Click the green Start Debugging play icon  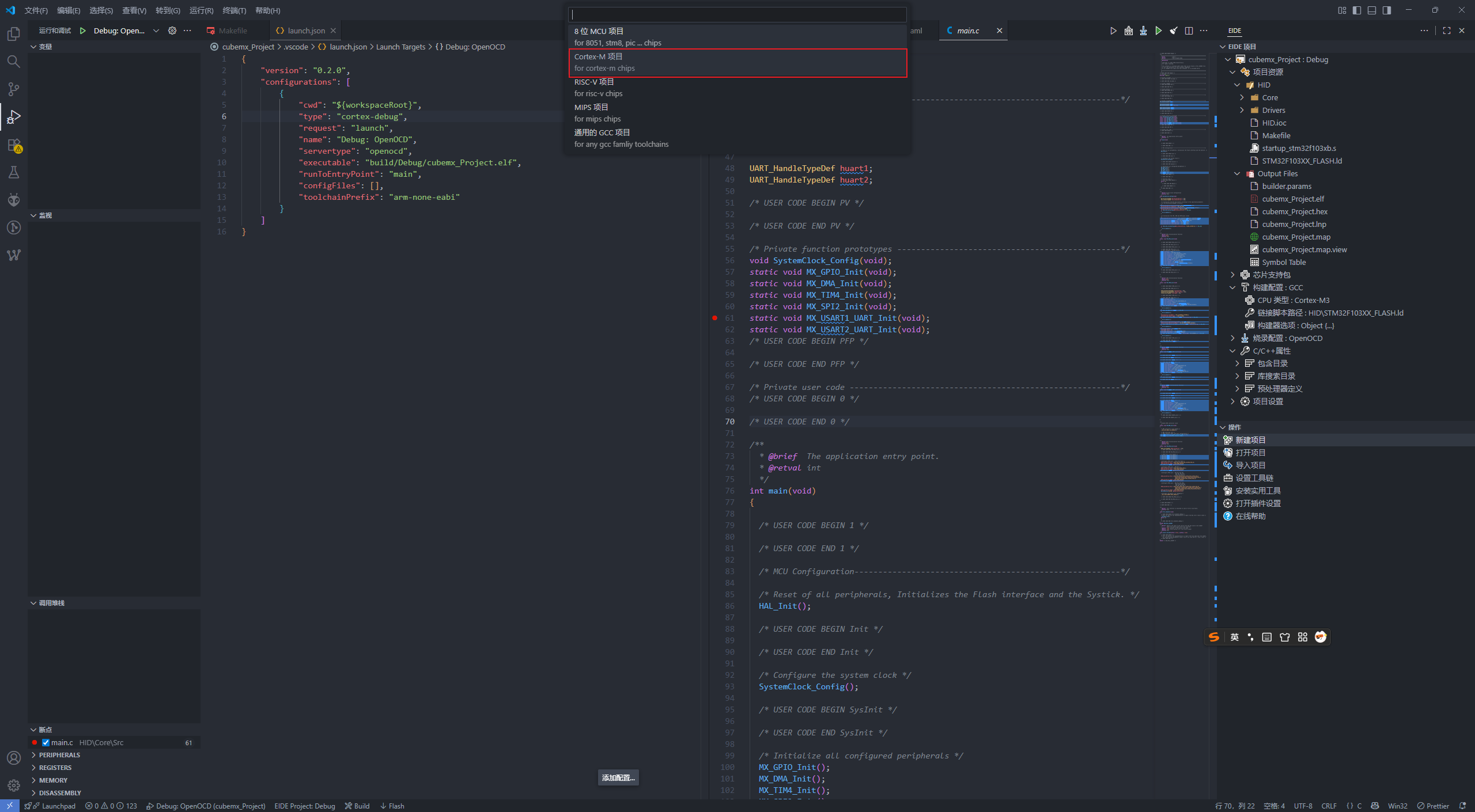click(83, 31)
